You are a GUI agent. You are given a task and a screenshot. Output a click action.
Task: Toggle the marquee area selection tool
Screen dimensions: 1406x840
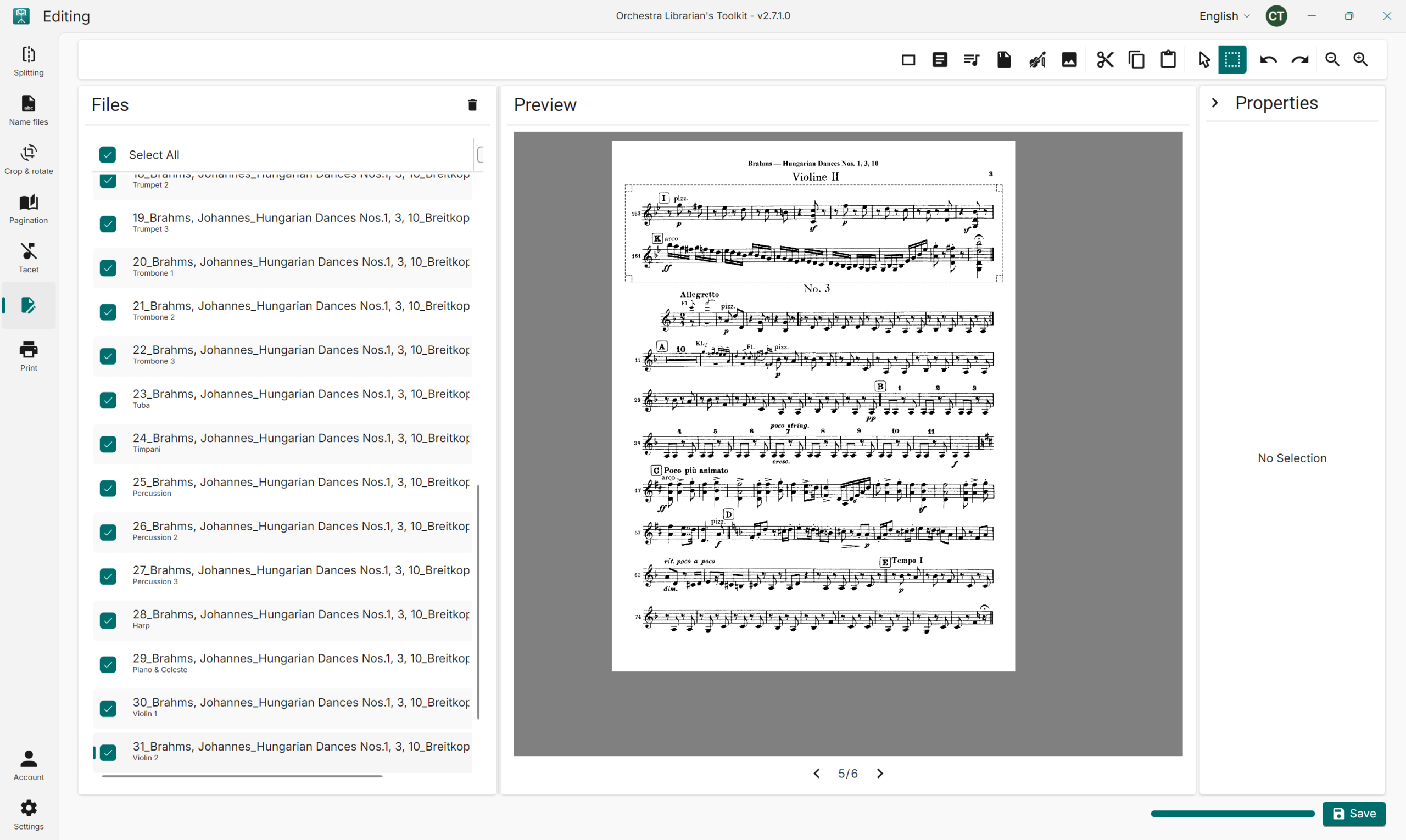pos(1232,59)
